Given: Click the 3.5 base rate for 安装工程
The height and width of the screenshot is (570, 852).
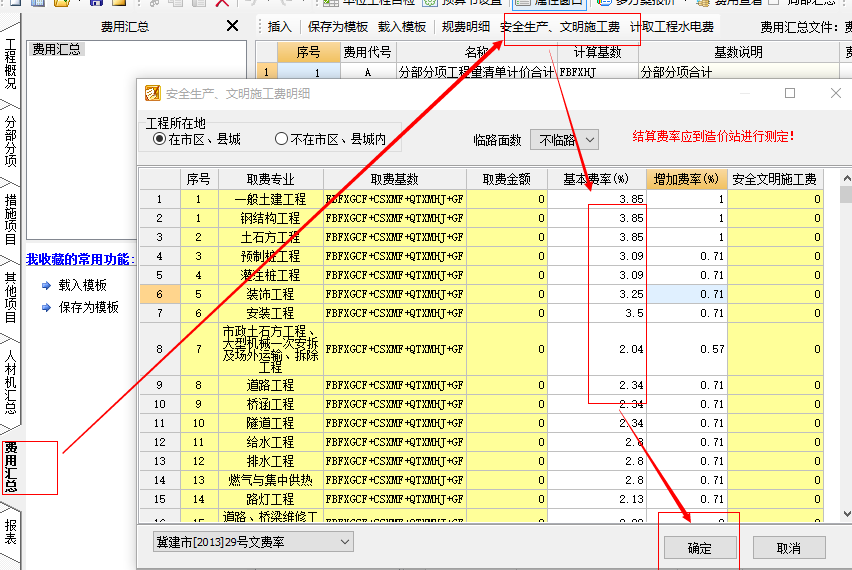Looking at the screenshot, I should 597,314.
